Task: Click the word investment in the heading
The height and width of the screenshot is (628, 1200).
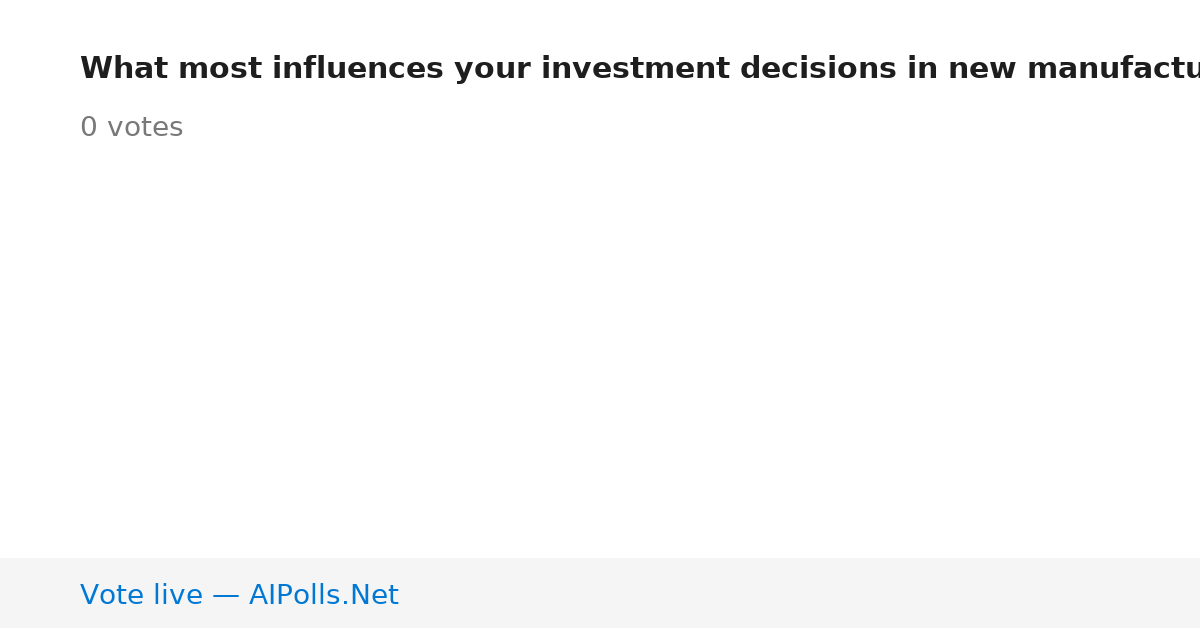Action: point(636,69)
